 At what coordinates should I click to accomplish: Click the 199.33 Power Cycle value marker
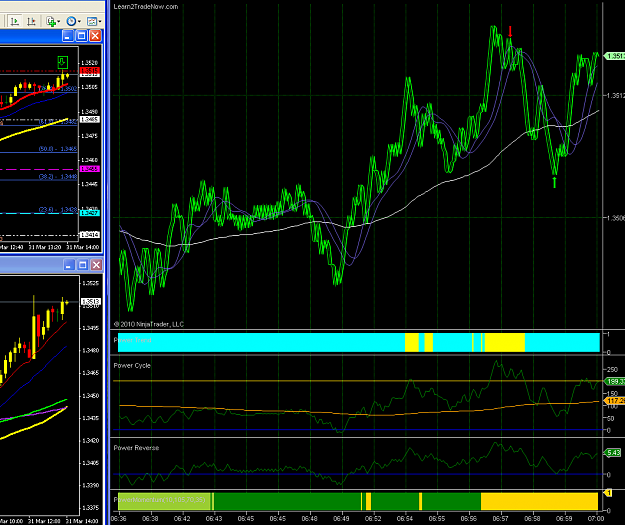pyautogui.click(x=615, y=381)
